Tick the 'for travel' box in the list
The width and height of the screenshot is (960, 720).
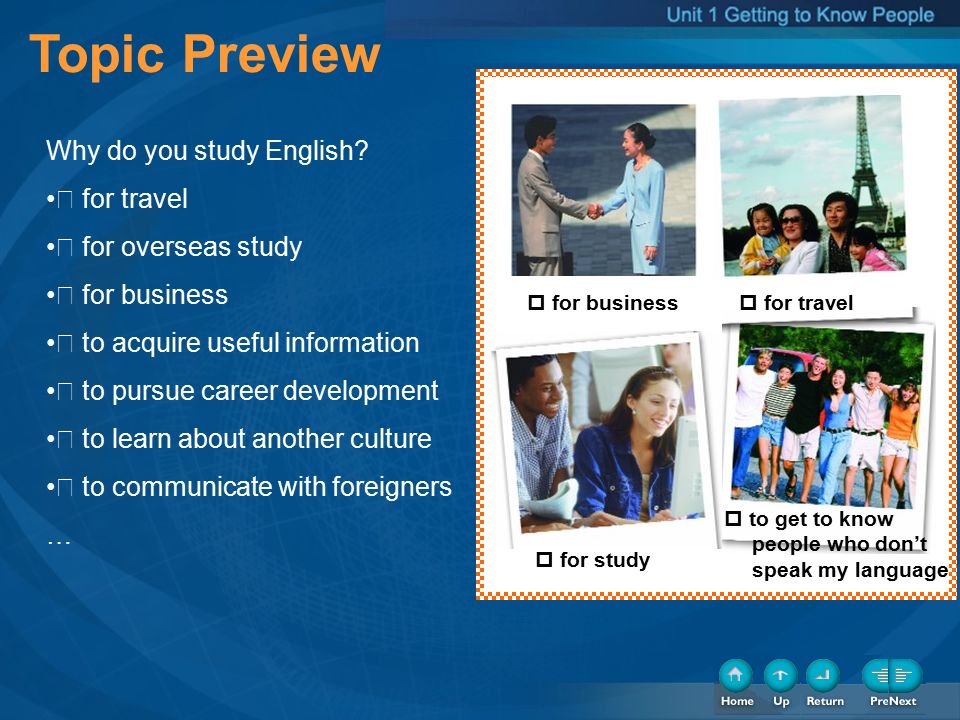pyautogui.click(x=65, y=200)
